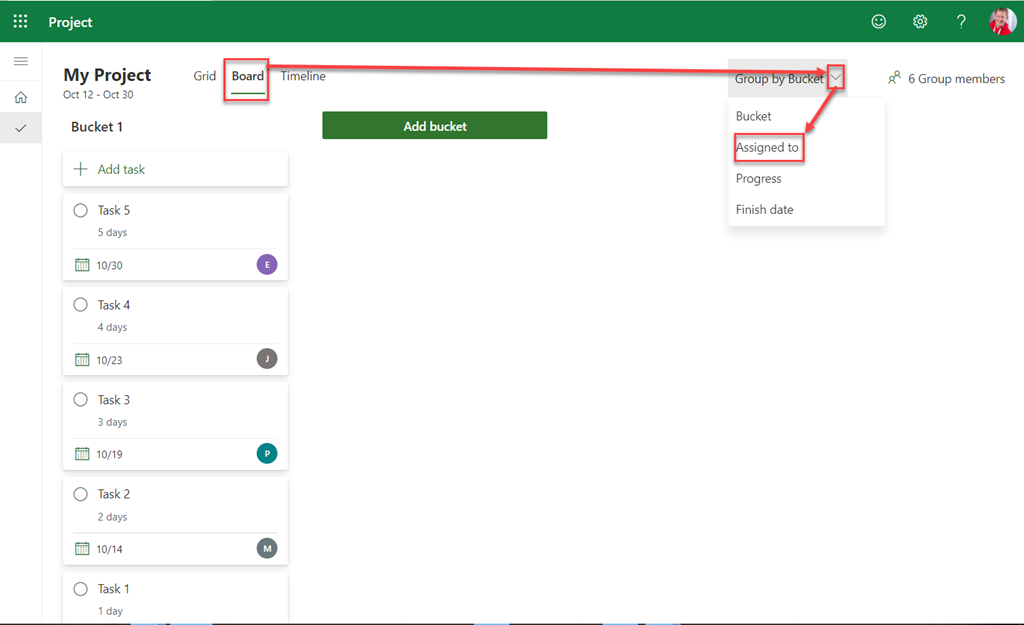1024x625 pixels.
Task: Click the smiley feedback icon
Action: pyautogui.click(x=879, y=21)
